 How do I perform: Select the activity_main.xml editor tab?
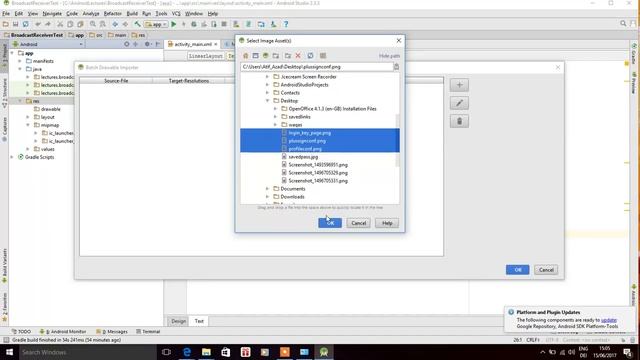click(x=193, y=44)
